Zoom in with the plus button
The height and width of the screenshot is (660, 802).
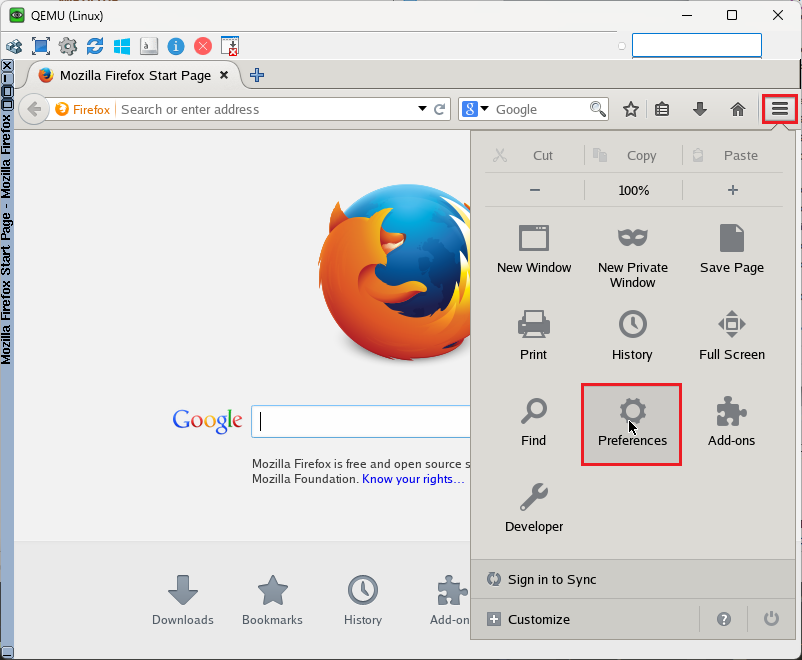(732, 190)
